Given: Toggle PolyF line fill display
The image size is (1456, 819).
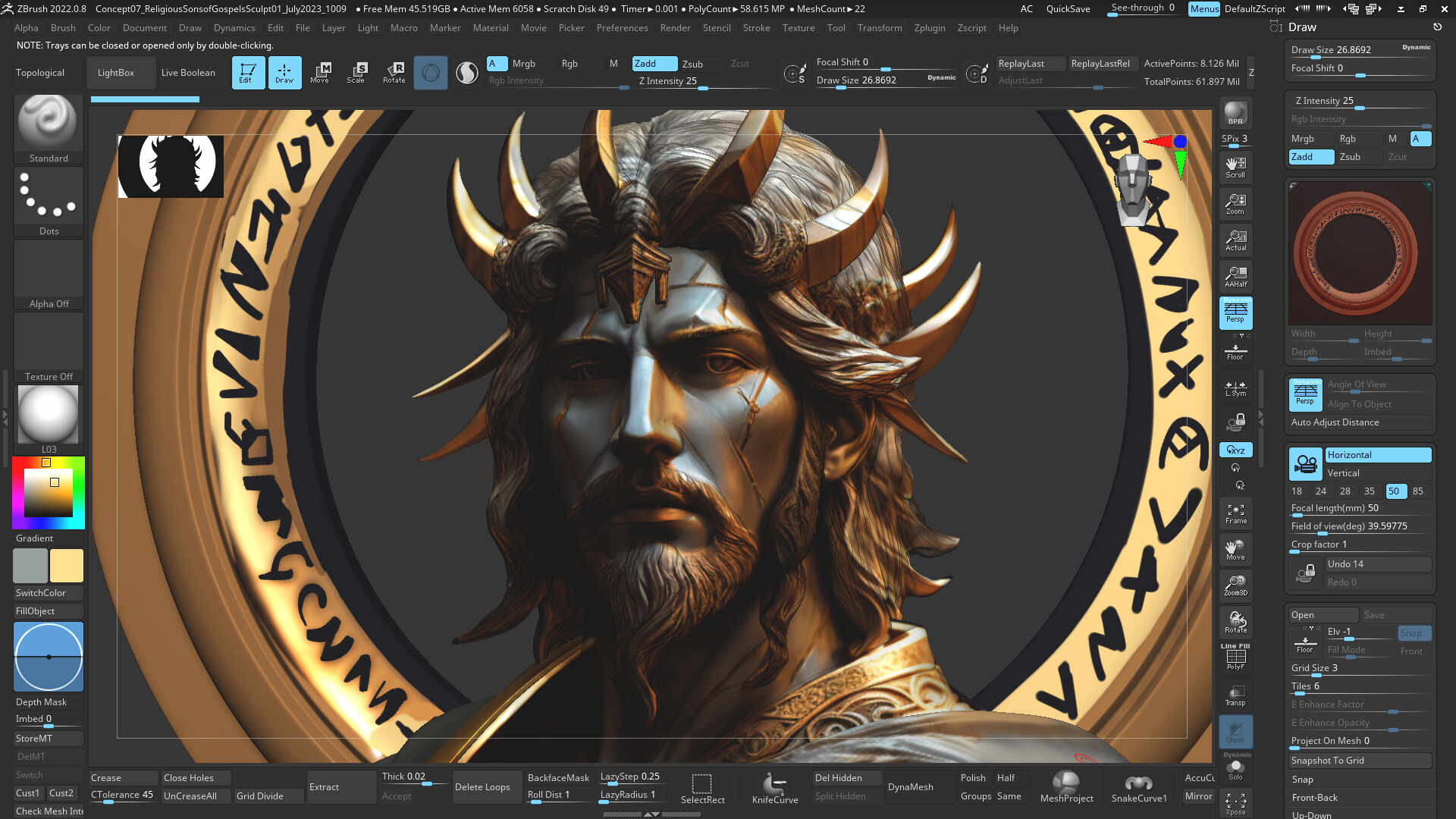Looking at the screenshot, I should point(1235,657).
